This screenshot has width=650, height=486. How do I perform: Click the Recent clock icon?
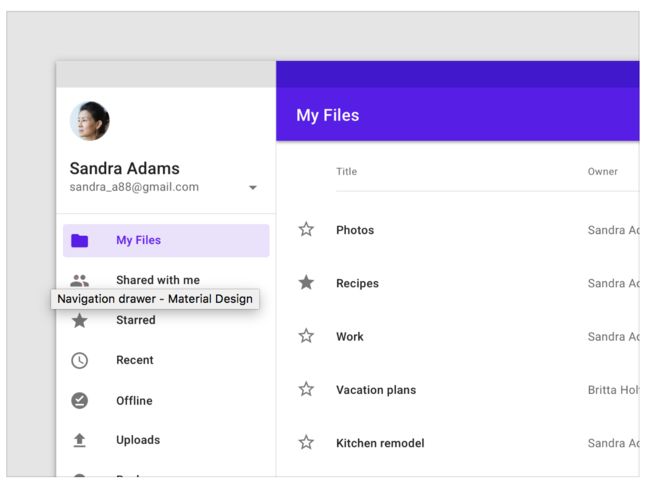coord(80,360)
